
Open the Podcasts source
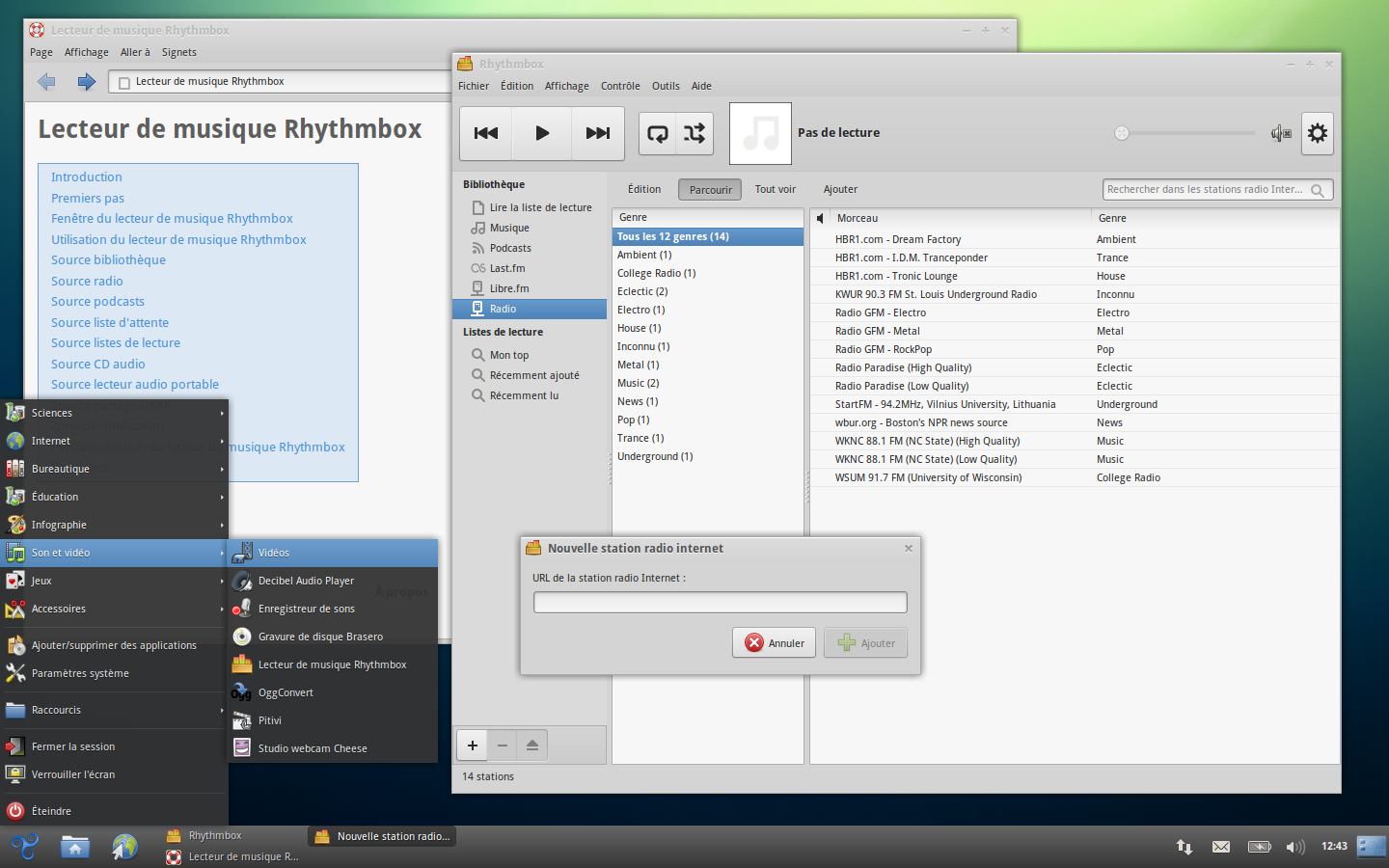[531, 248]
